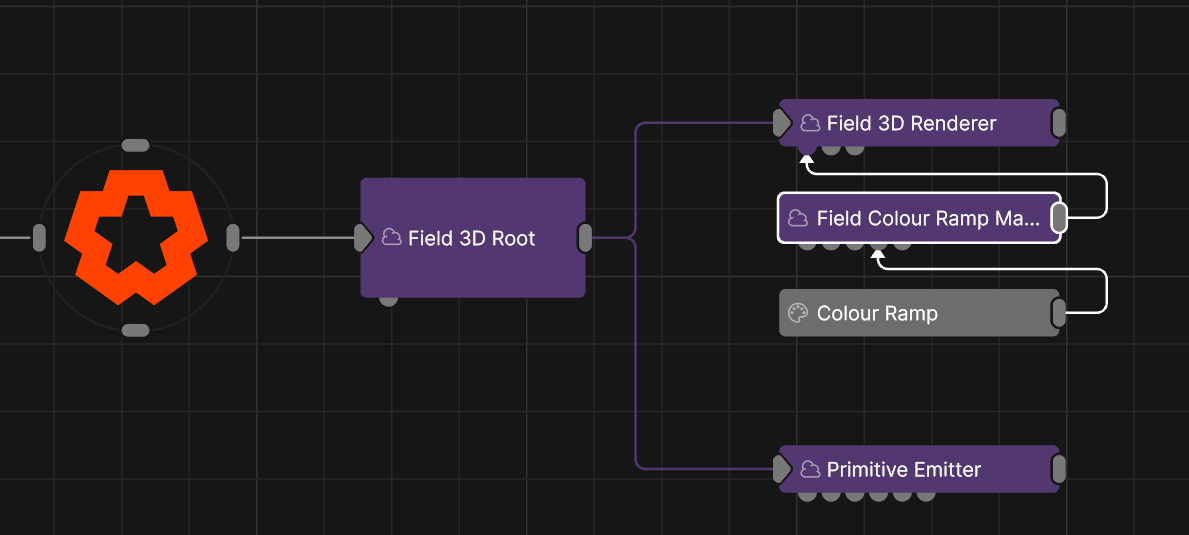This screenshot has width=1189, height=535.
Task: Click the cloud icon on Field 3D Root
Action: pyautogui.click(x=392, y=238)
